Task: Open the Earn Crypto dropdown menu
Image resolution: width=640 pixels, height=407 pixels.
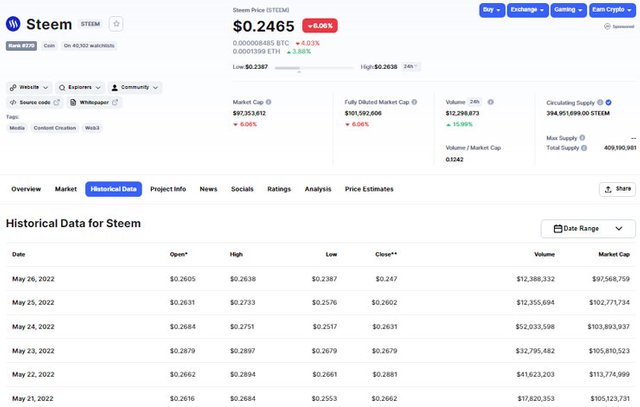Action: click(x=612, y=10)
